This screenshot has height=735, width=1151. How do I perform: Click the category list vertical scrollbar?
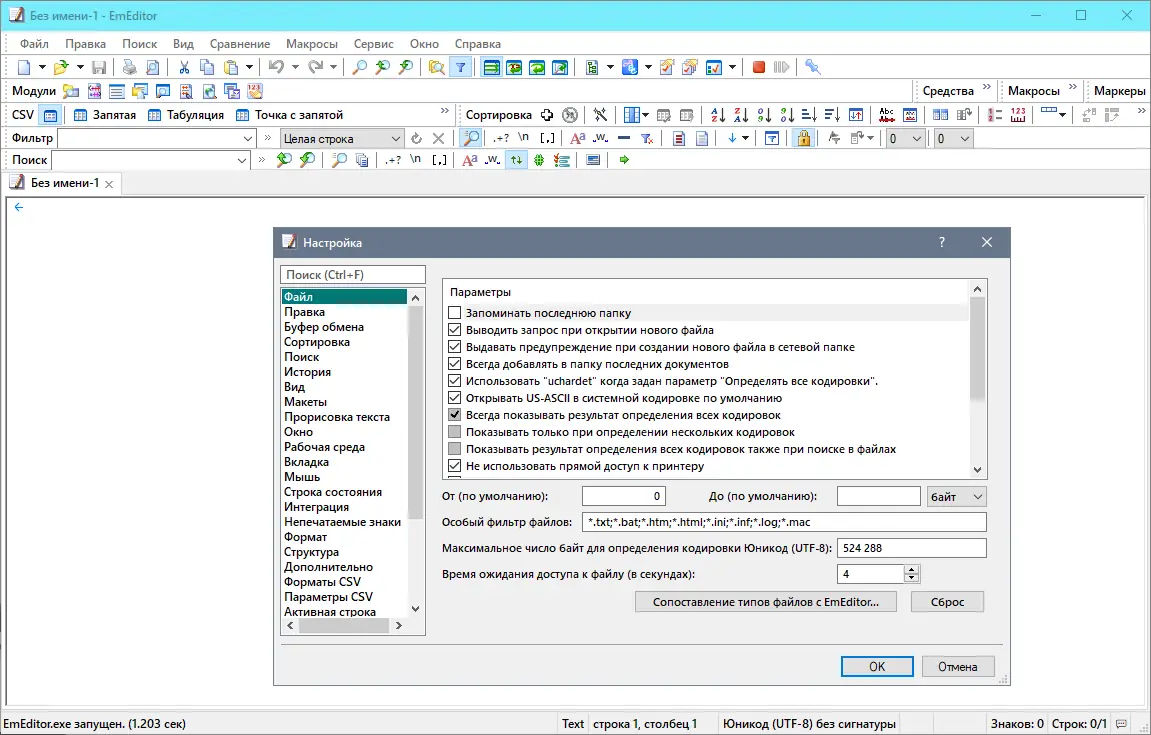(415, 453)
